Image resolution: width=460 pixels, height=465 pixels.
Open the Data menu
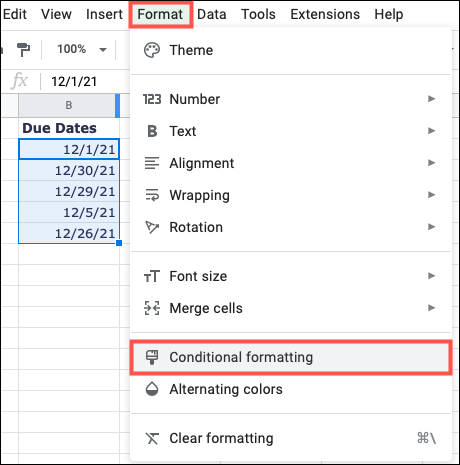coord(212,14)
